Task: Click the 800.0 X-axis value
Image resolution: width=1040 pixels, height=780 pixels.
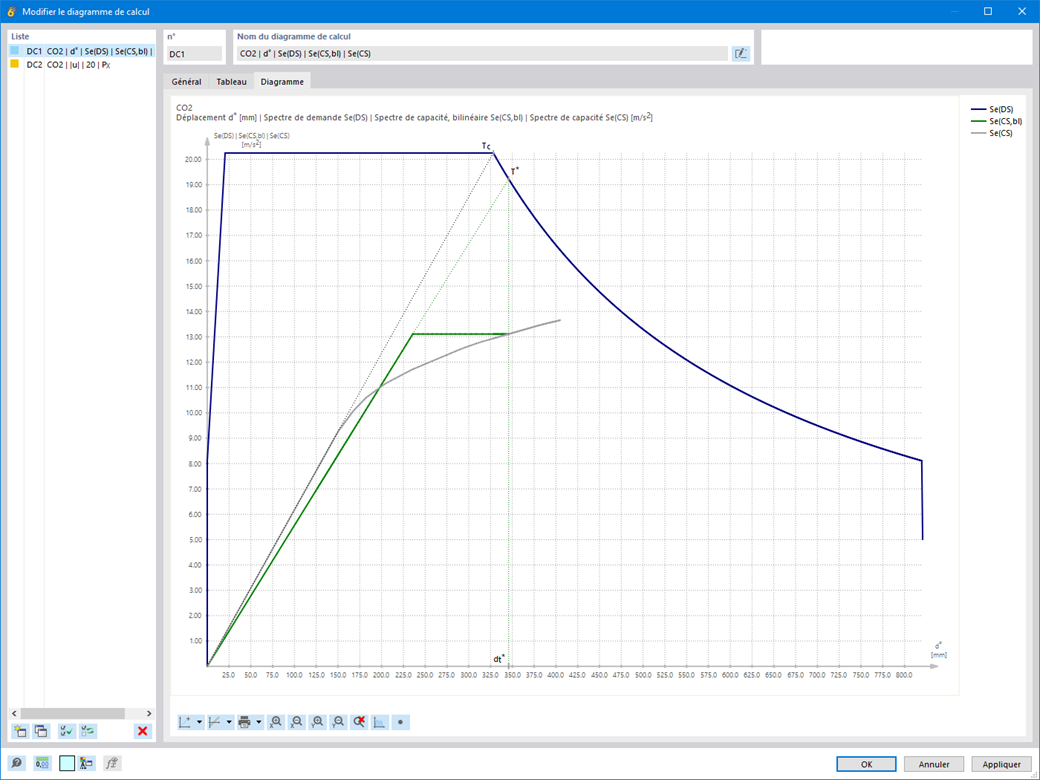Action: point(903,675)
